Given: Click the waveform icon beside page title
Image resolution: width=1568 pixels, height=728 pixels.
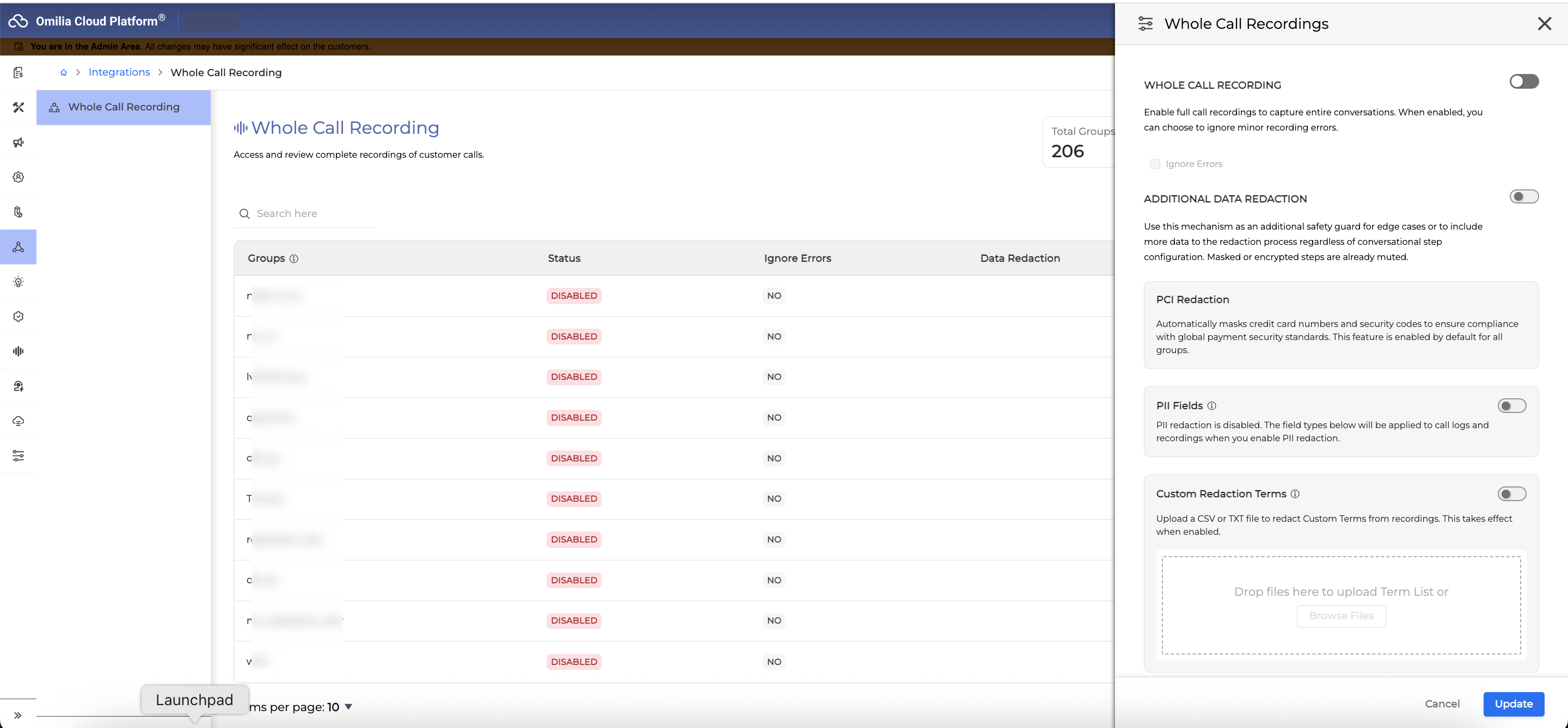Looking at the screenshot, I should coord(241,128).
